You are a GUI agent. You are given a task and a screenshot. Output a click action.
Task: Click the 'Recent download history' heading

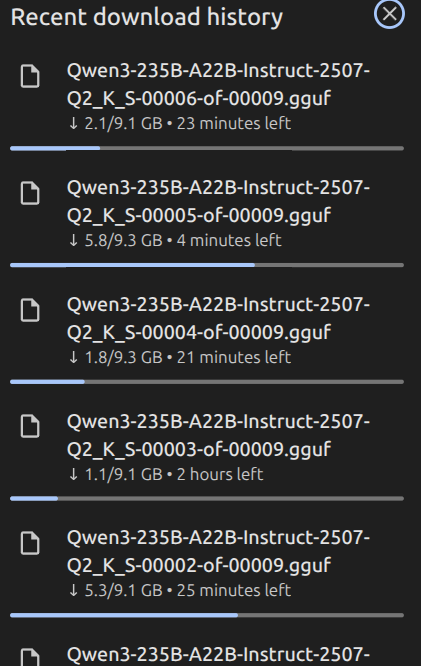[147, 17]
